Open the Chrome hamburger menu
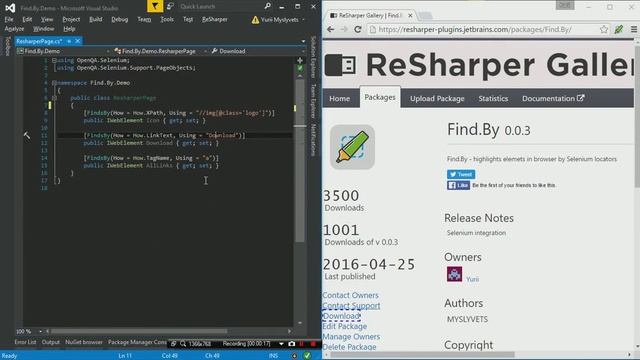Image resolution: width=640 pixels, height=360 pixels. coord(634,29)
